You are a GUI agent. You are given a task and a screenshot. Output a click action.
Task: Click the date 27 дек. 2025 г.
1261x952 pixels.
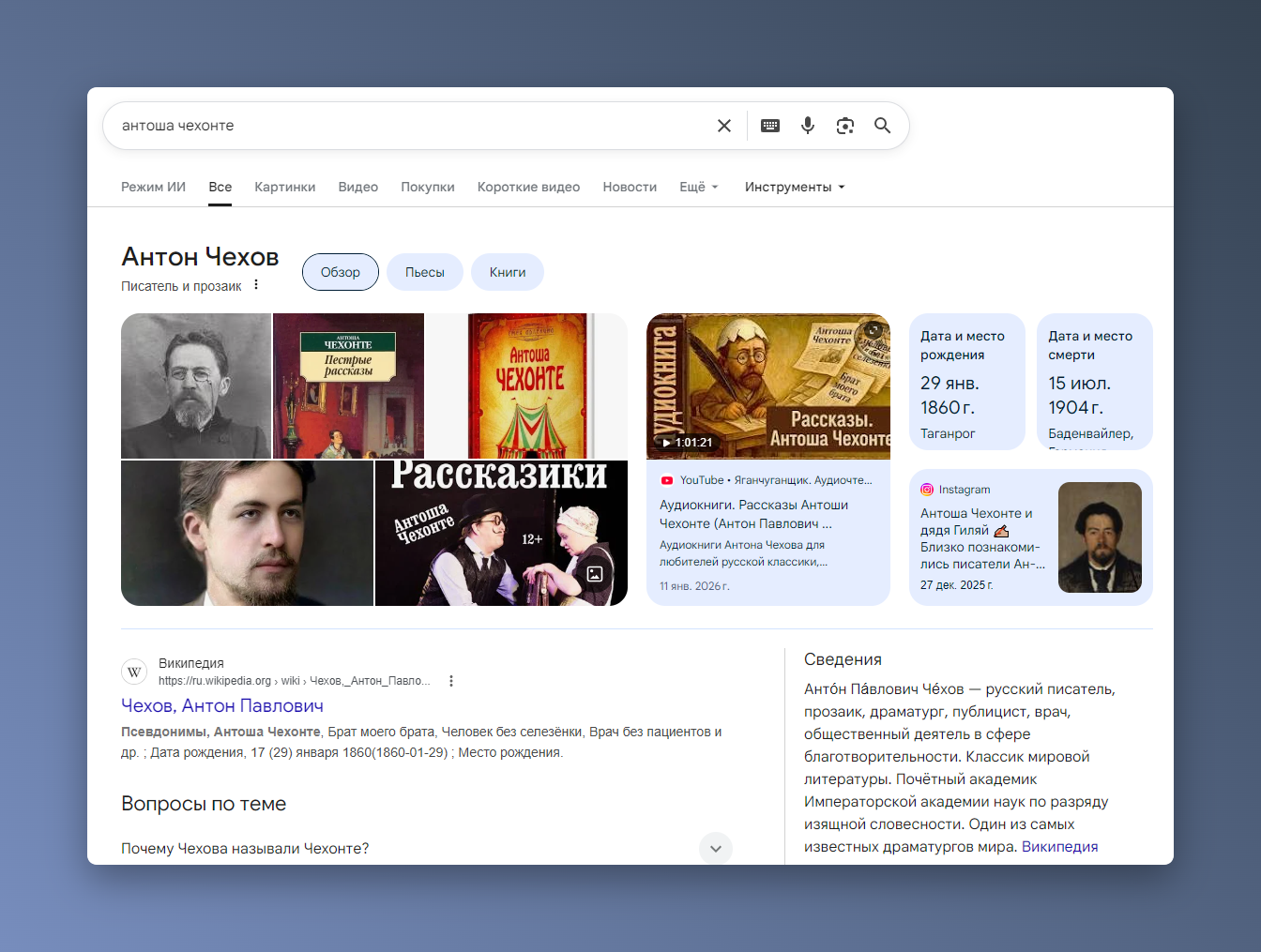pos(957,585)
